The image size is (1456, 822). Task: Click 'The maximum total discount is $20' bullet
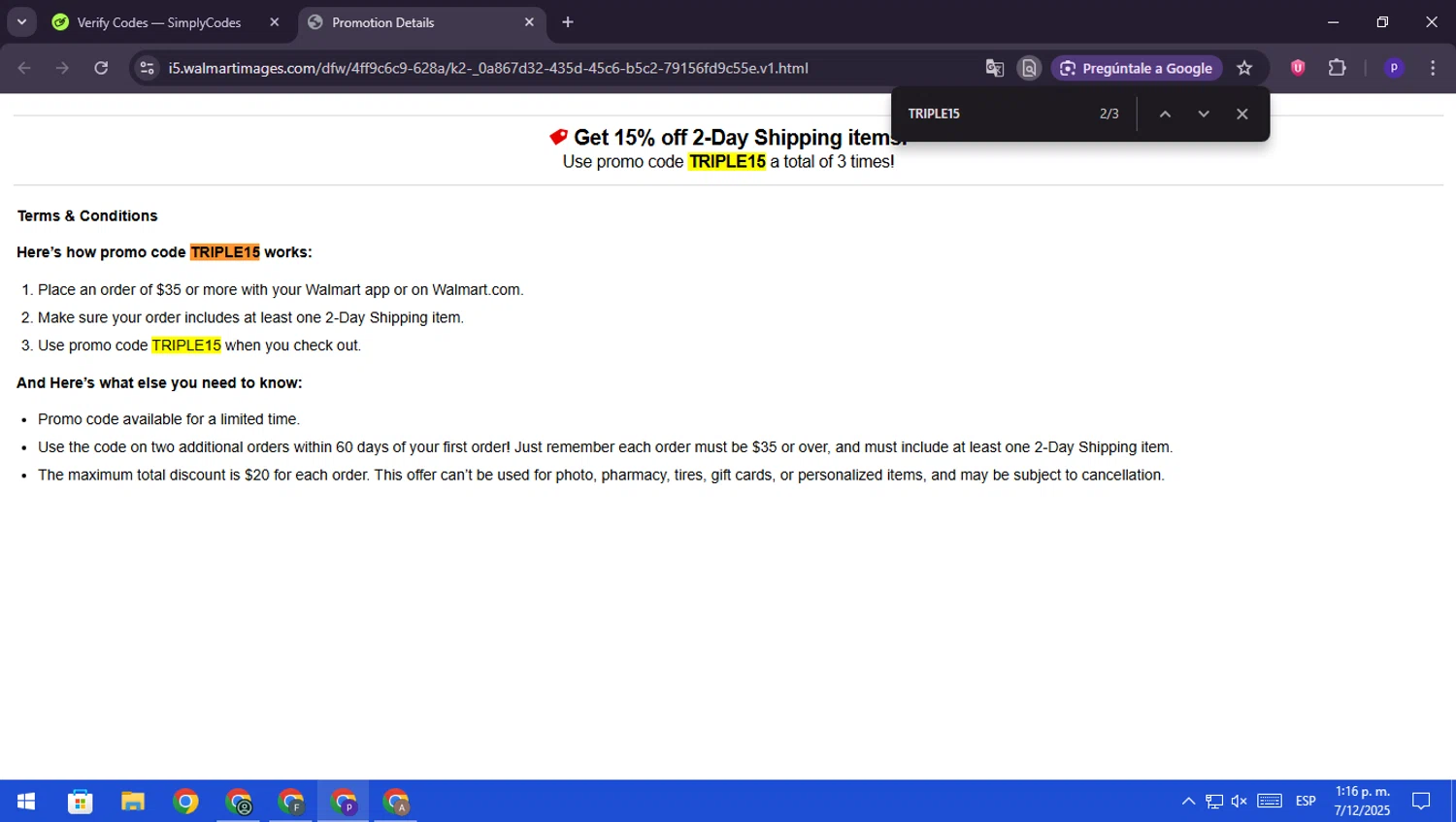(x=601, y=475)
